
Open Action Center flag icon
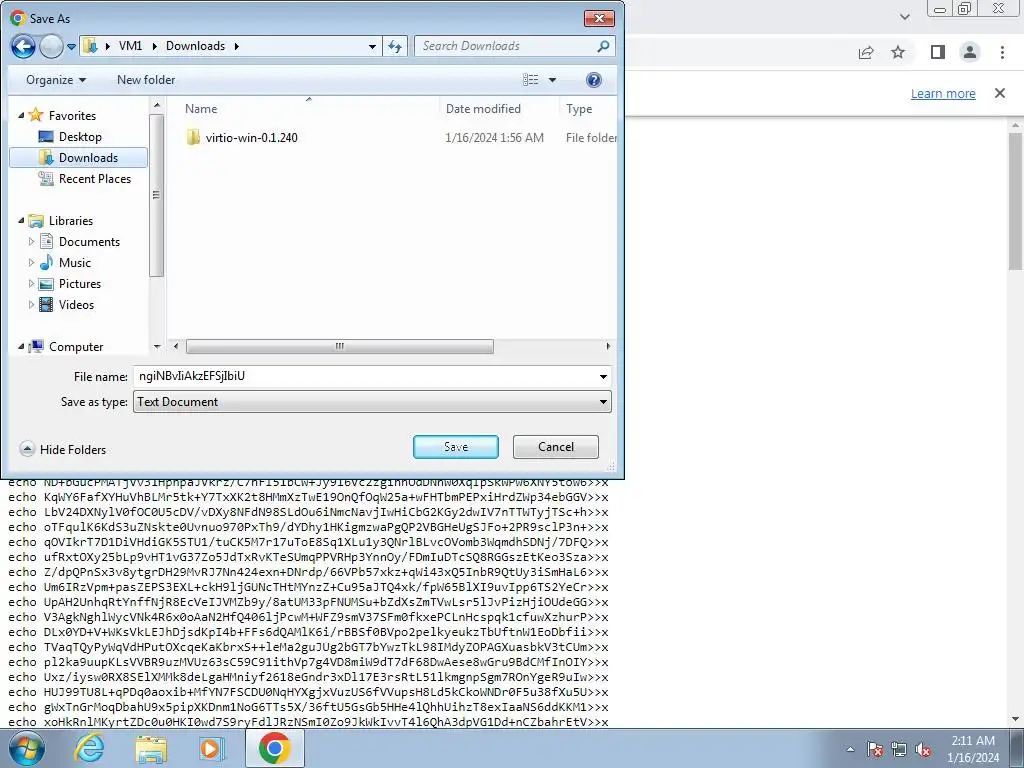[874, 749]
